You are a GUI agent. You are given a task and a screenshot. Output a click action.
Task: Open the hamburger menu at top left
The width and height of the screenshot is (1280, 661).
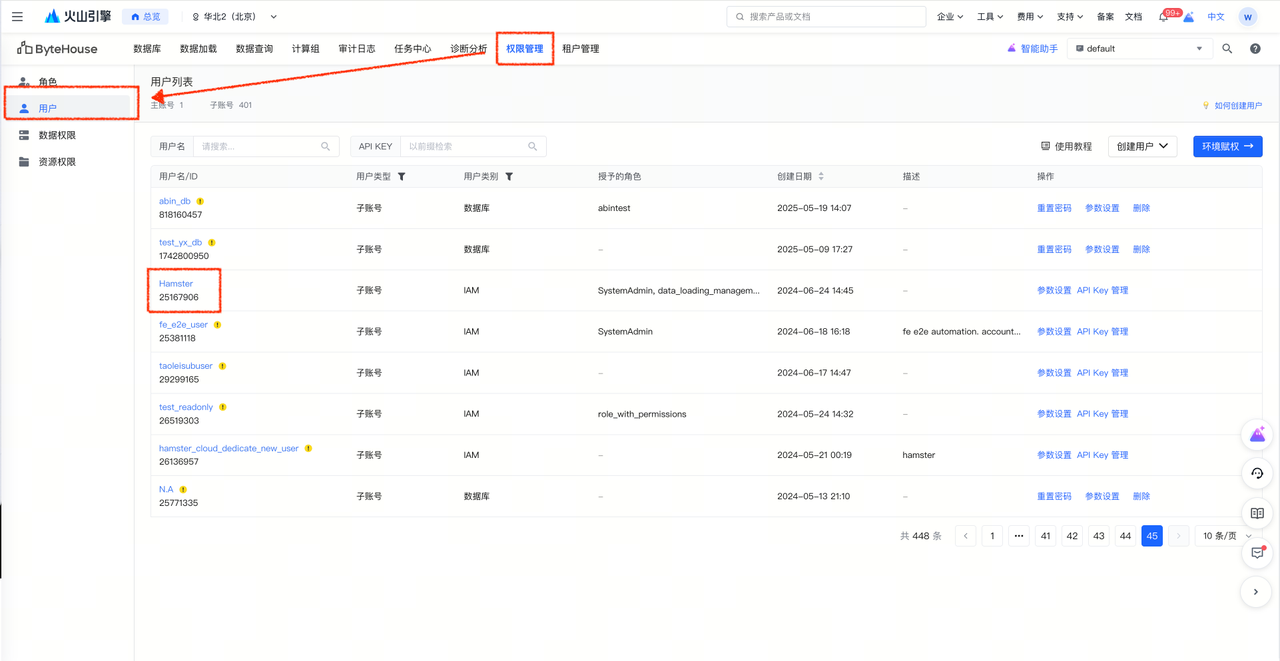click(x=17, y=17)
